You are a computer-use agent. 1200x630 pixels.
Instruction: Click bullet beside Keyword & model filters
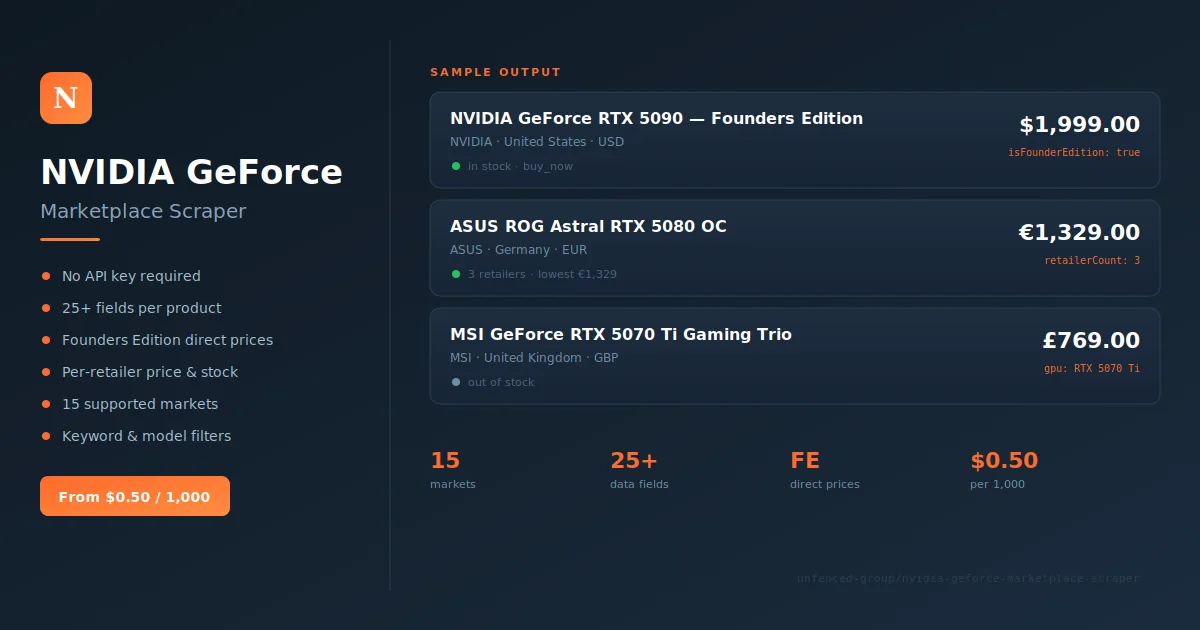[x=45, y=436]
